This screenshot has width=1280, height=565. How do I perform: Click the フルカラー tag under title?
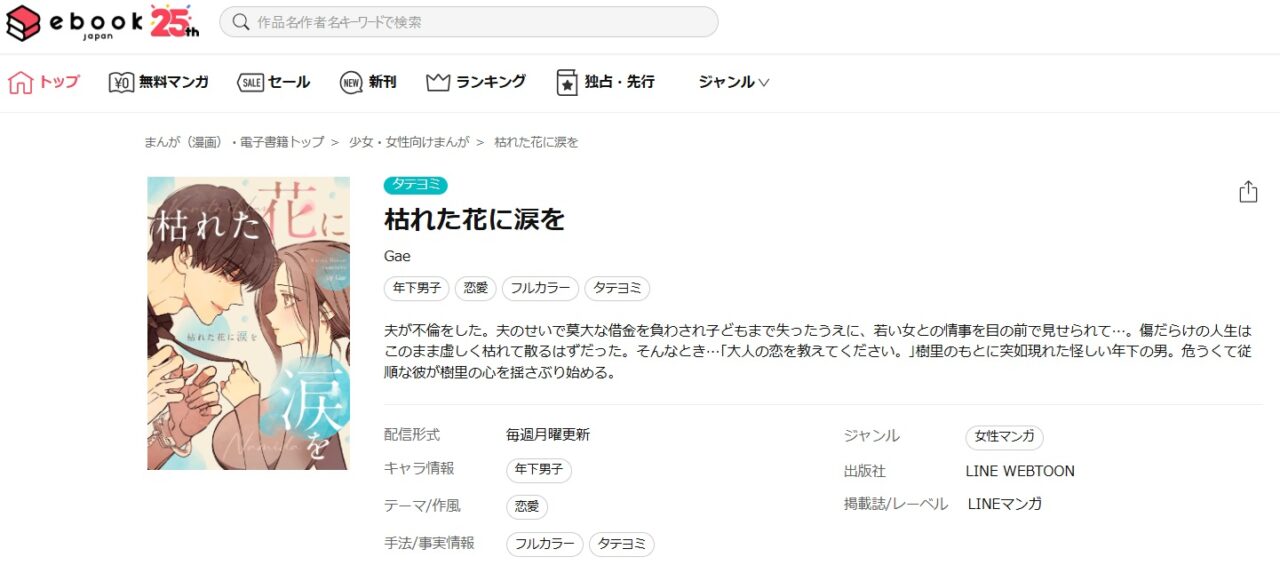coord(540,289)
